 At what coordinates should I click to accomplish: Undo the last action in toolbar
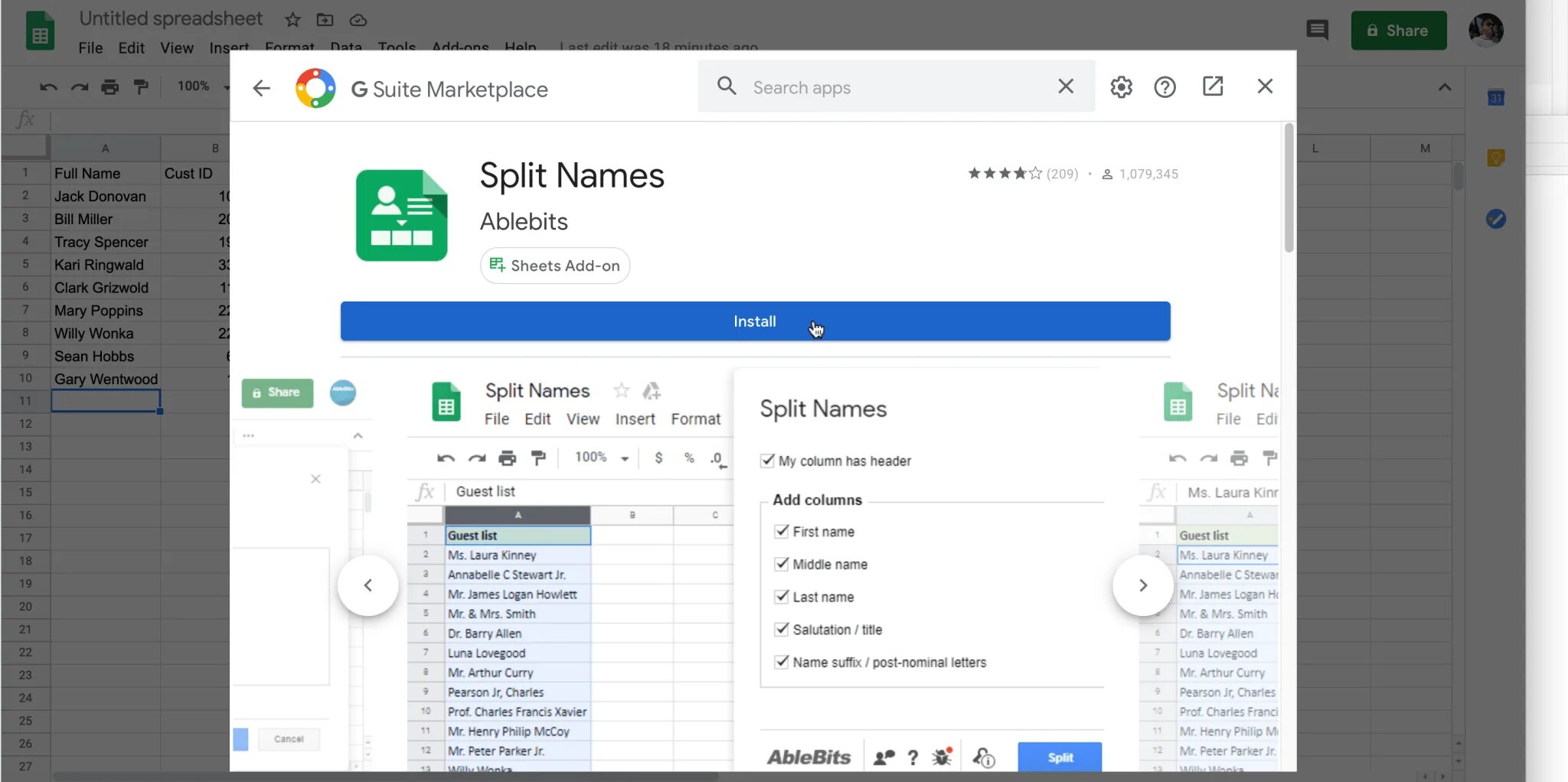click(x=48, y=86)
